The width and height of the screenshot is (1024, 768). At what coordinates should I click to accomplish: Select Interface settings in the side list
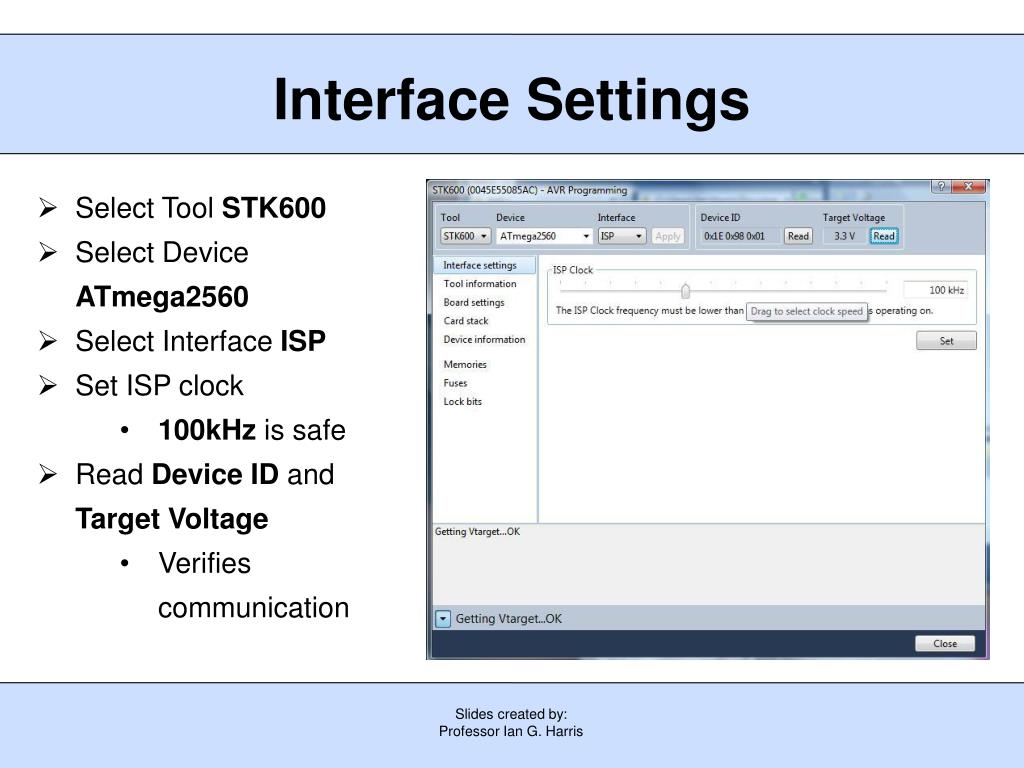point(484,265)
